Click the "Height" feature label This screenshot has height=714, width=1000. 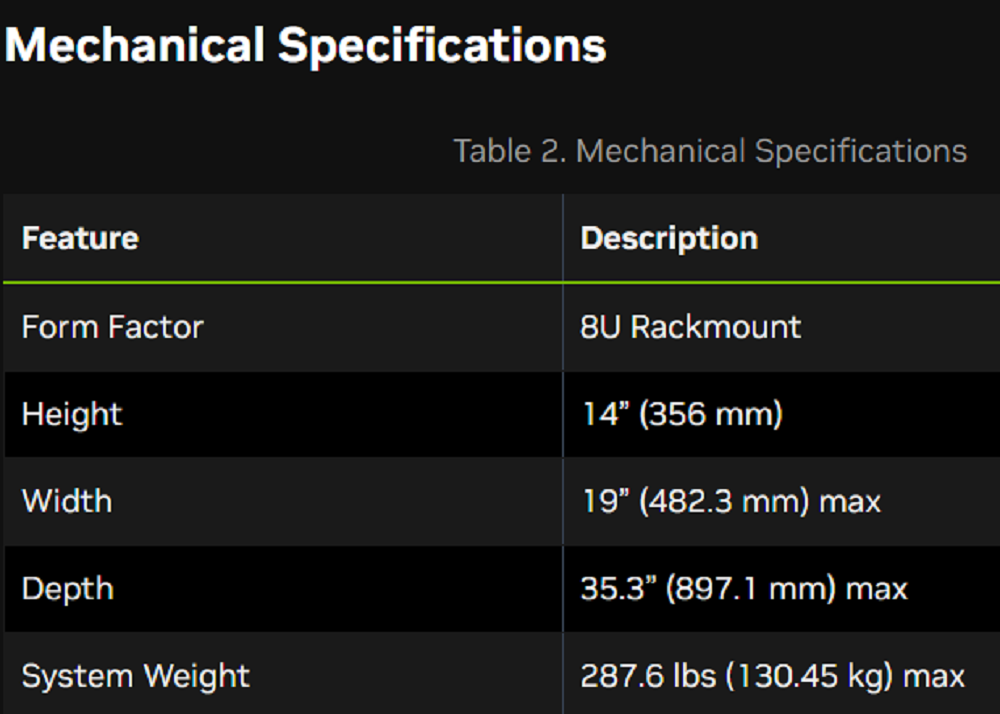(72, 414)
